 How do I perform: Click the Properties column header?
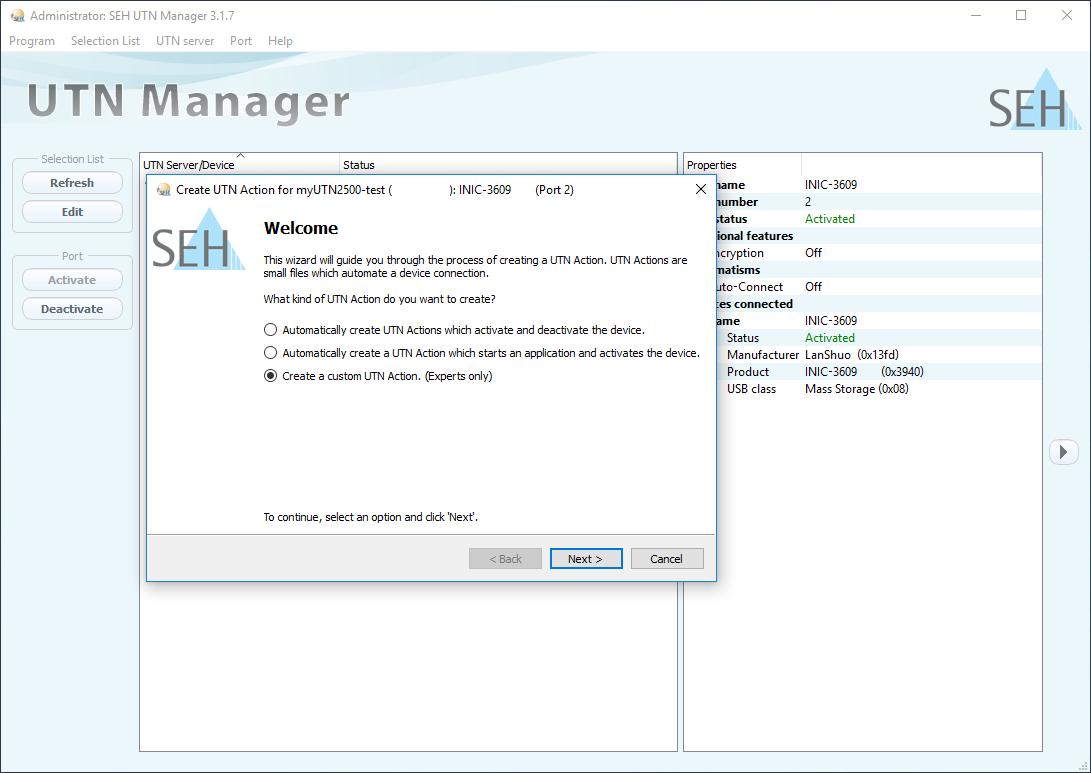743,165
